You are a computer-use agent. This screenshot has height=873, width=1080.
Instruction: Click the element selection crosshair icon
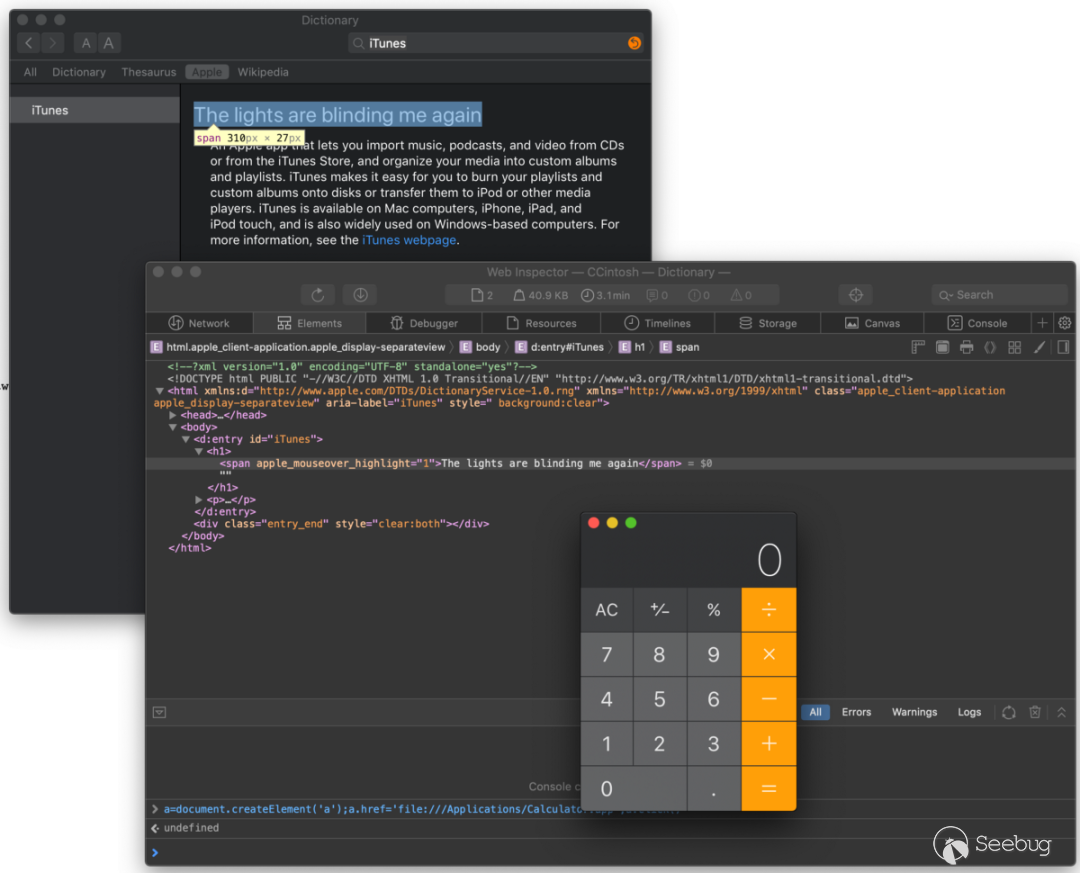pos(855,295)
